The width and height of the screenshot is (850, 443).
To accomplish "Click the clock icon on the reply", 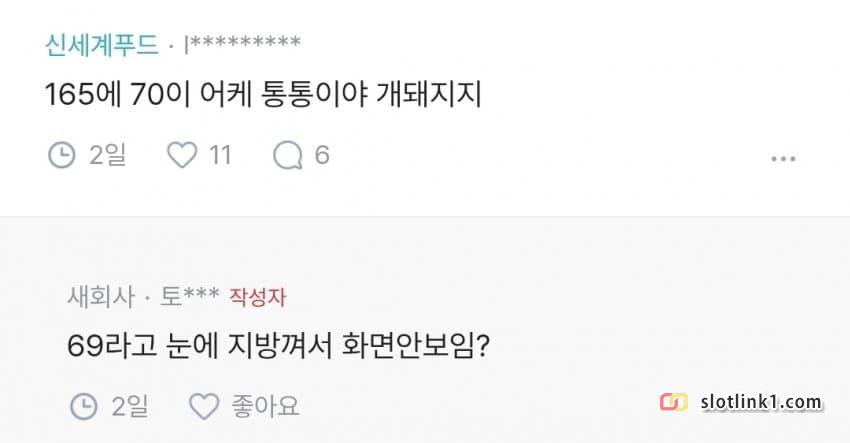I will tap(84, 406).
